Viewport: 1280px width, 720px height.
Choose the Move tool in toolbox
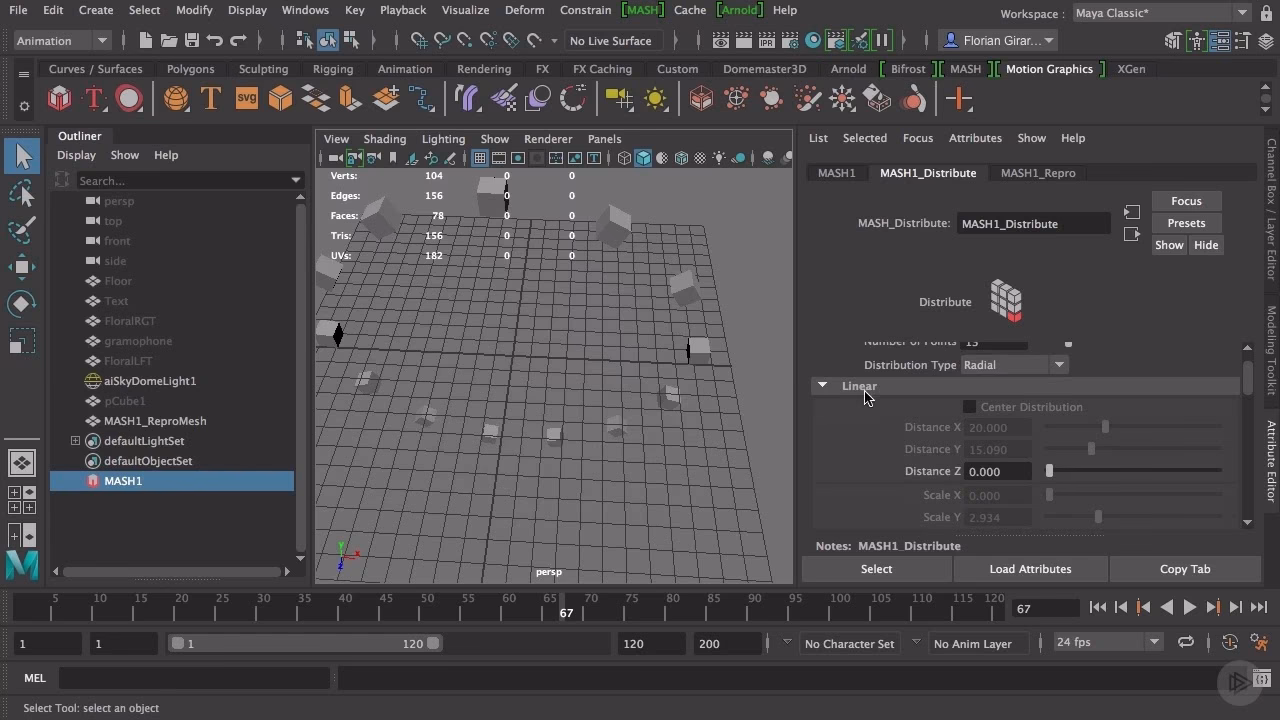[23, 266]
